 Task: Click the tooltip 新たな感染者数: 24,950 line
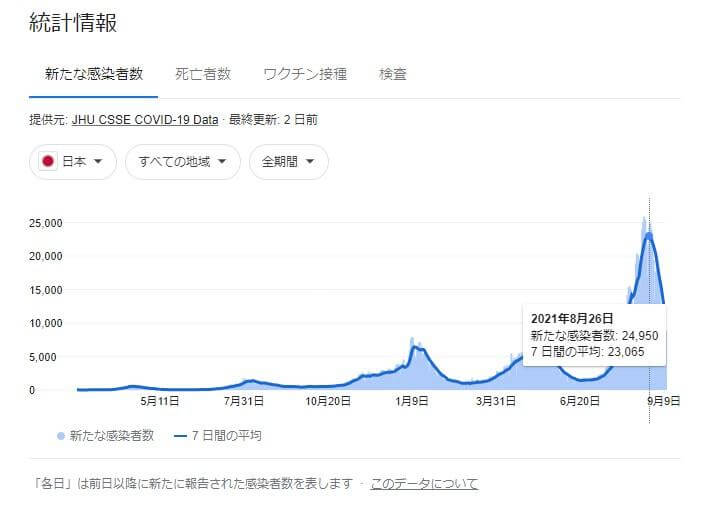coord(594,336)
